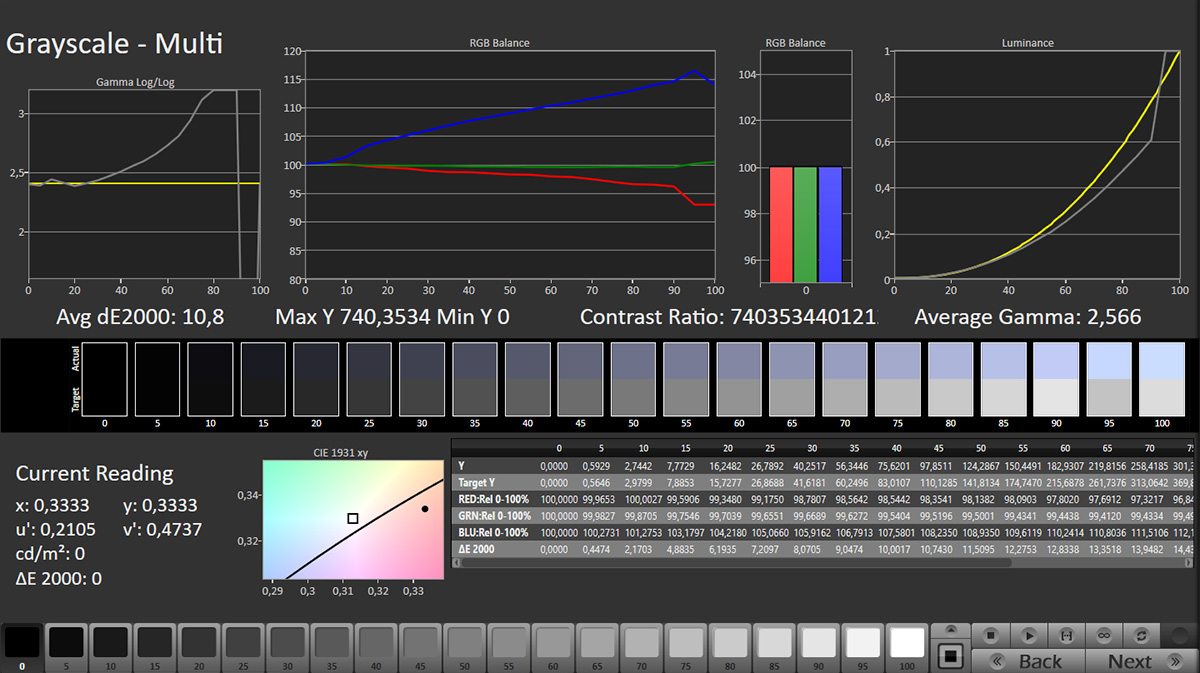Select the 40 grayscale level swatch in bottom strip
This screenshot has width=1200, height=673.
[374, 647]
